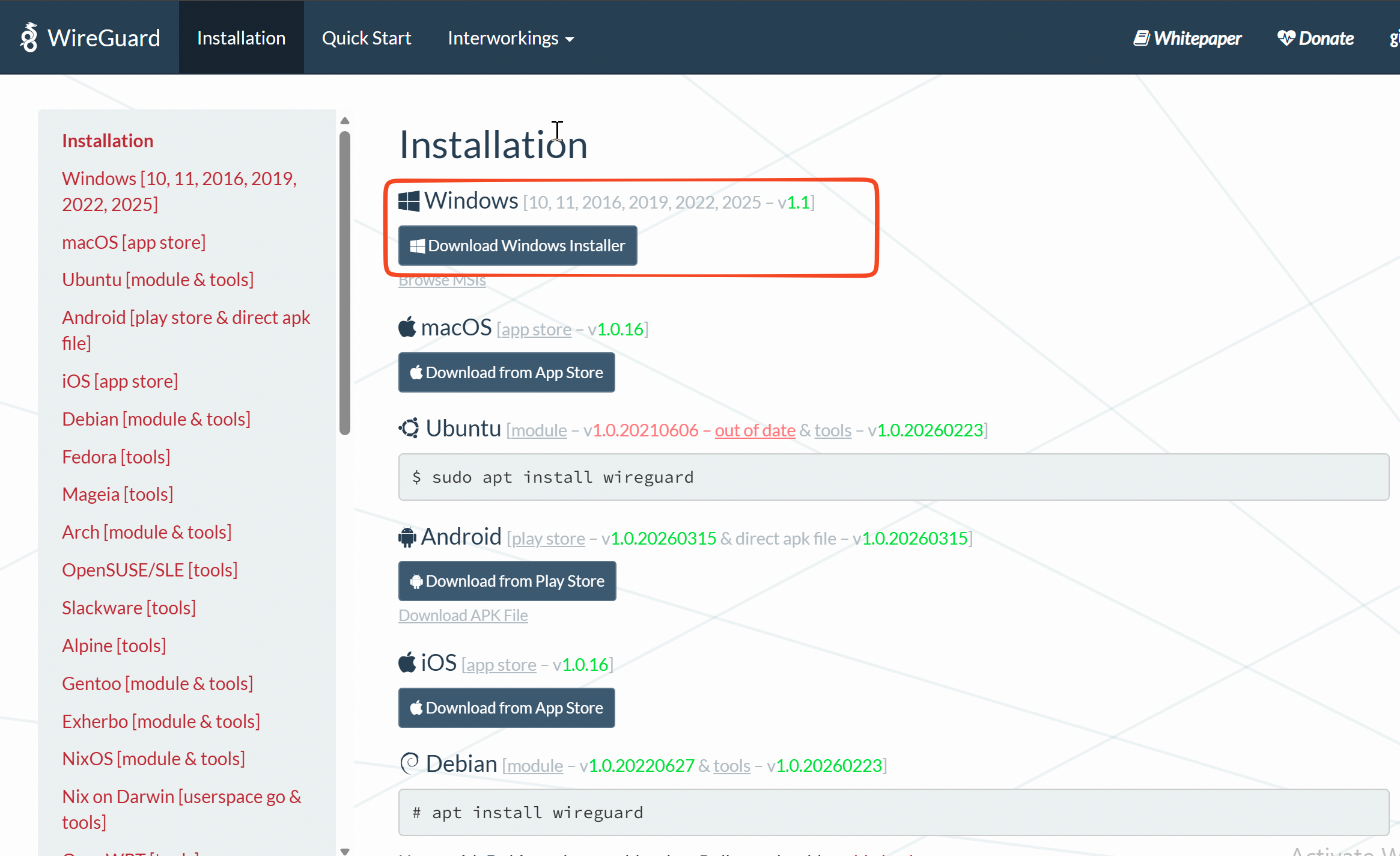
Task: Select sidebar Installation heading link
Action: click(108, 141)
